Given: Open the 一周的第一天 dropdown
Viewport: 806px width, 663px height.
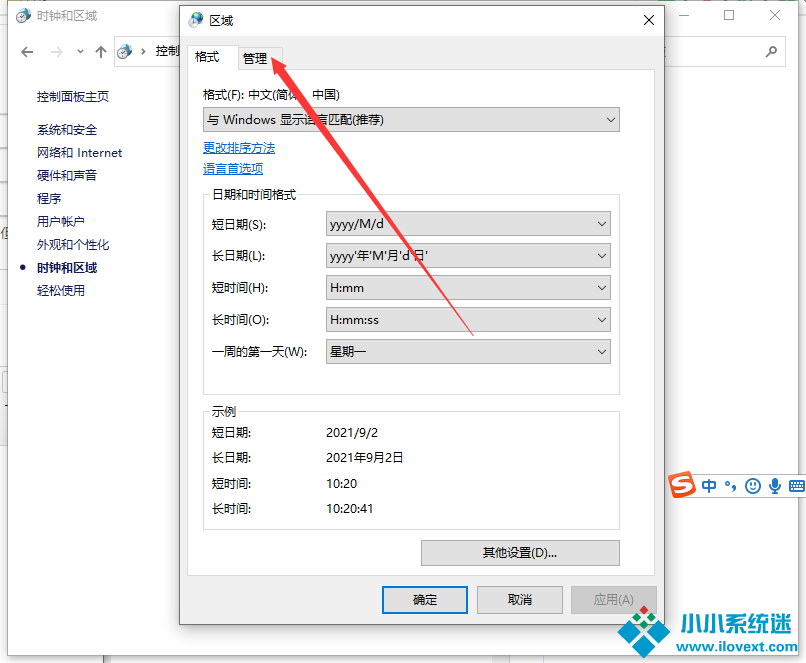Looking at the screenshot, I should pyautogui.click(x=468, y=352).
